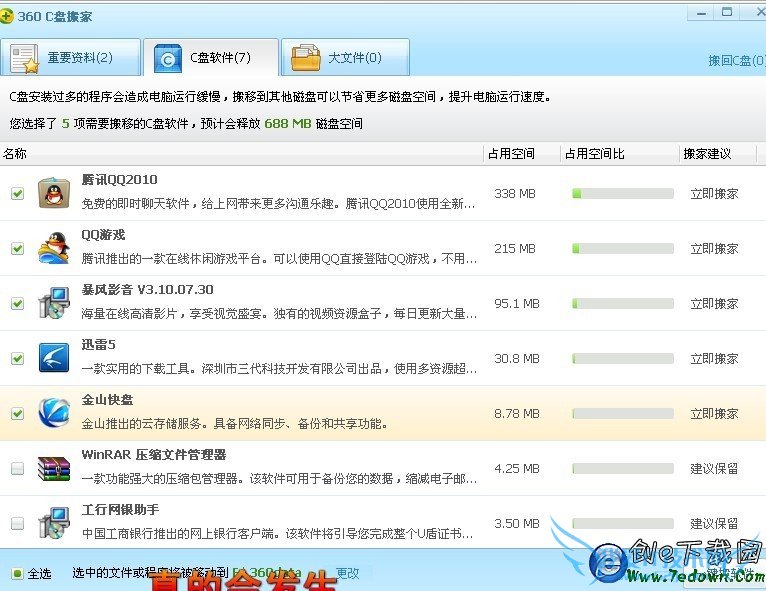Sort by the 占用空间 column header
The height and width of the screenshot is (591, 766).
[x=522, y=154]
